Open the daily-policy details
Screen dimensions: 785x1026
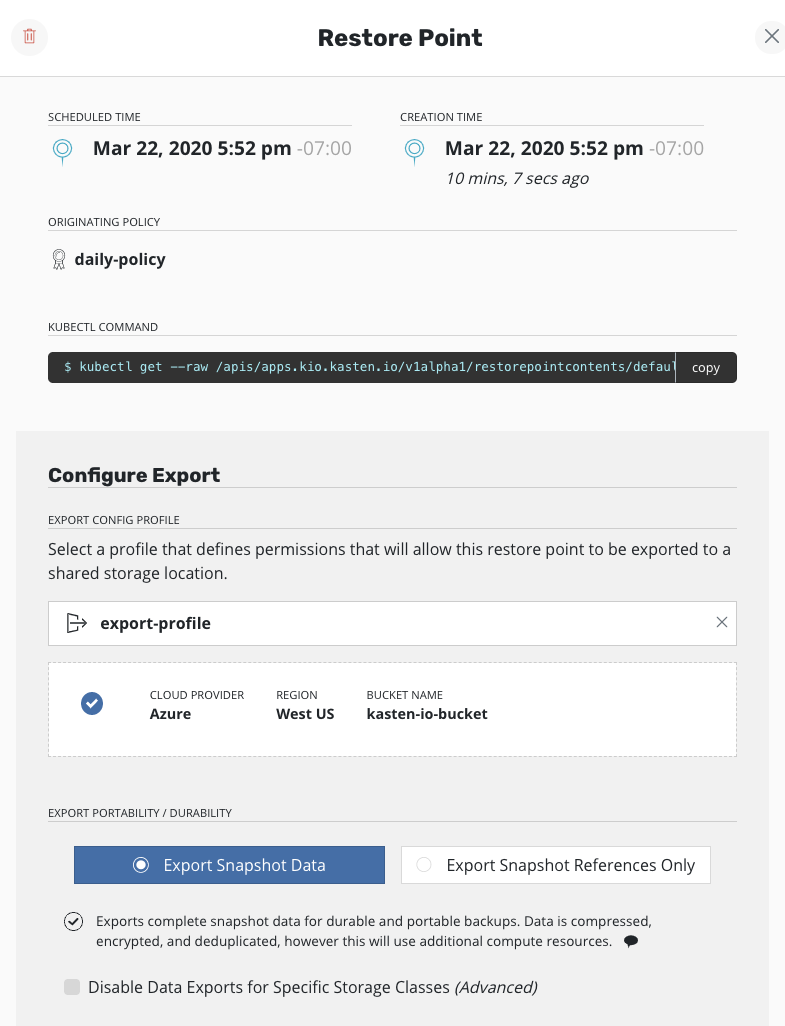tap(120, 259)
